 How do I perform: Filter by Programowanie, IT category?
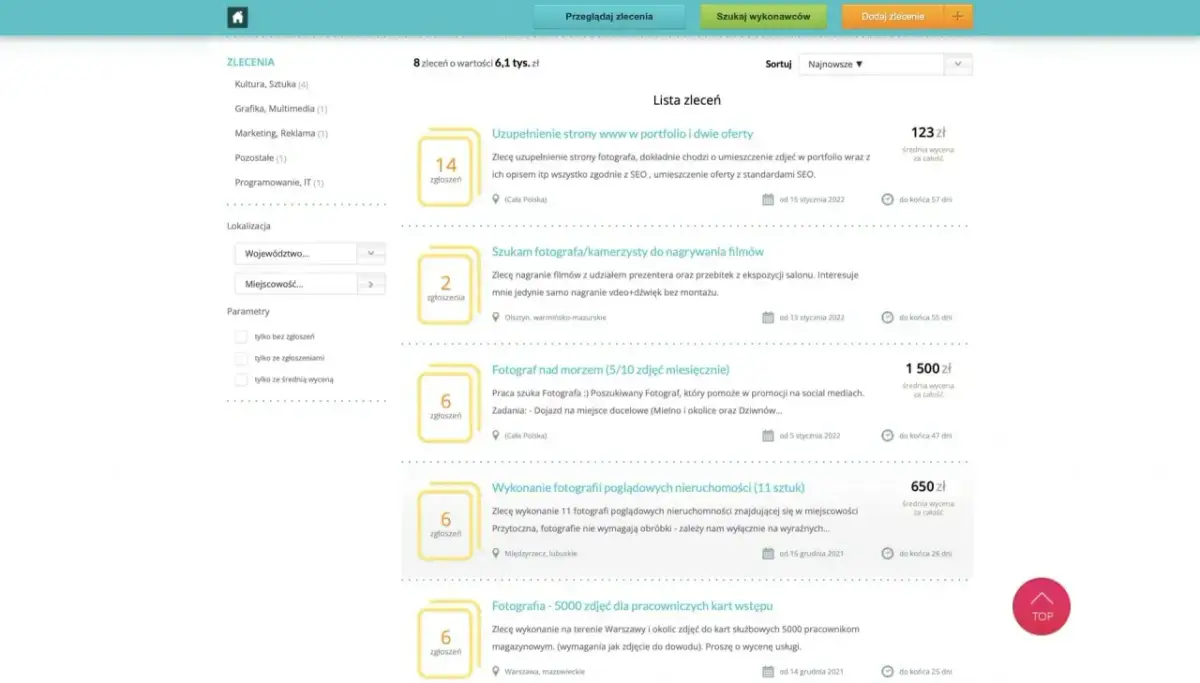point(273,183)
